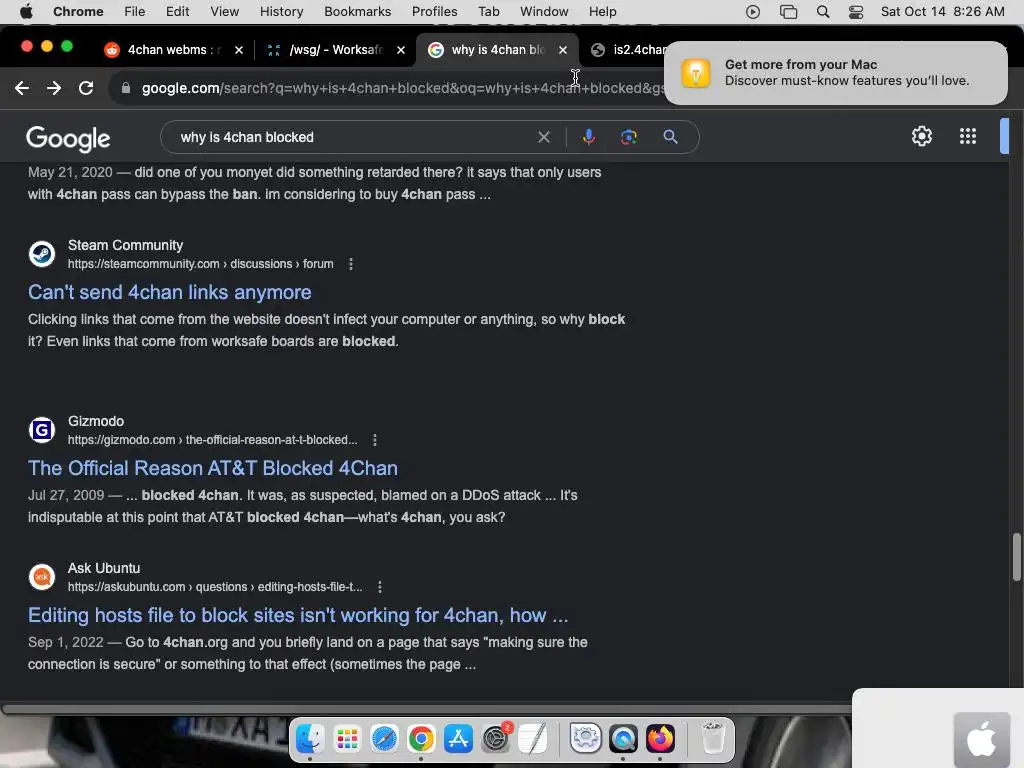The image size is (1024, 768).
Task: Open the View menu
Action: coord(225,12)
